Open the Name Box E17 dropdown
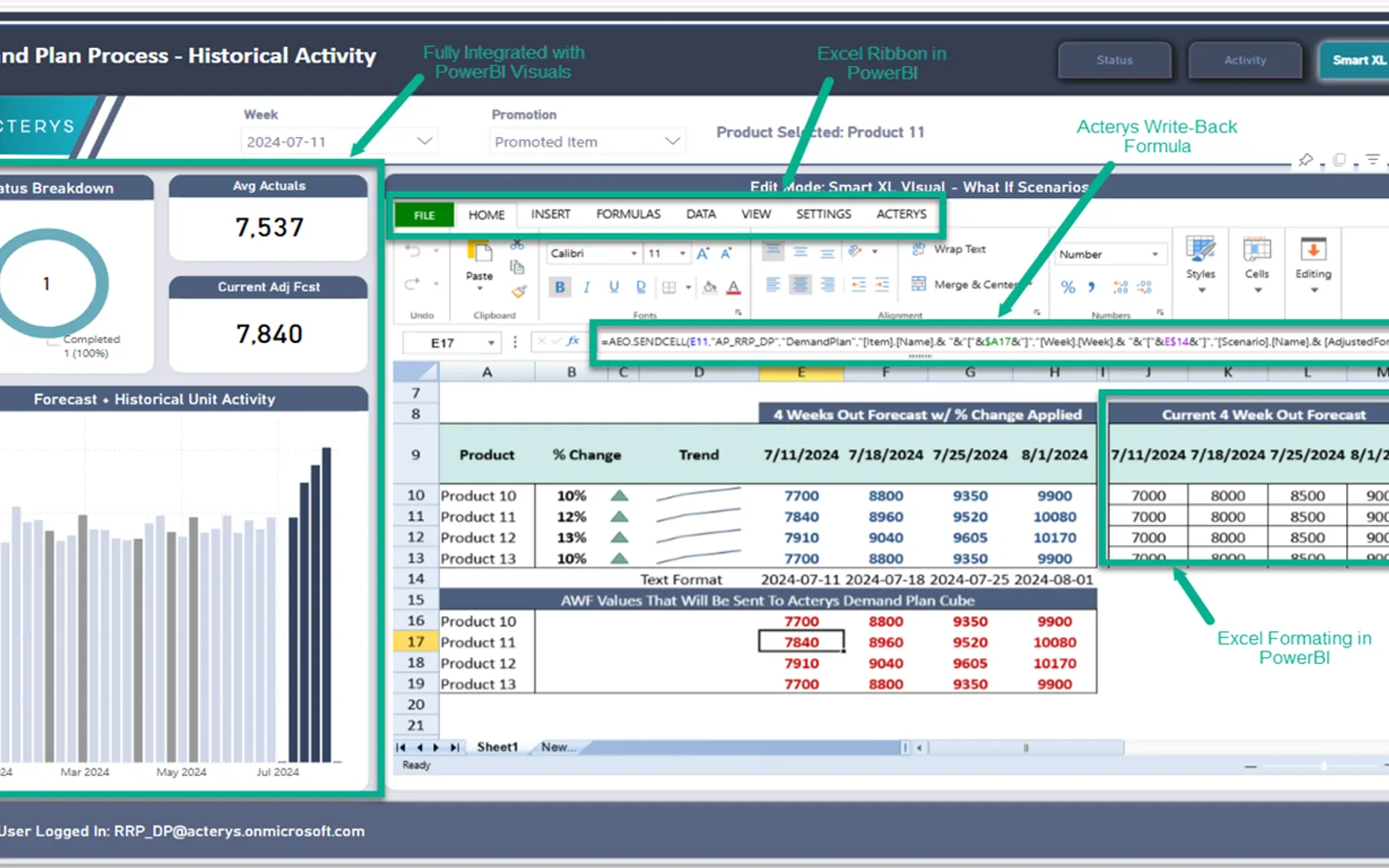This screenshot has height=868, width=1389. pos(491,343)
